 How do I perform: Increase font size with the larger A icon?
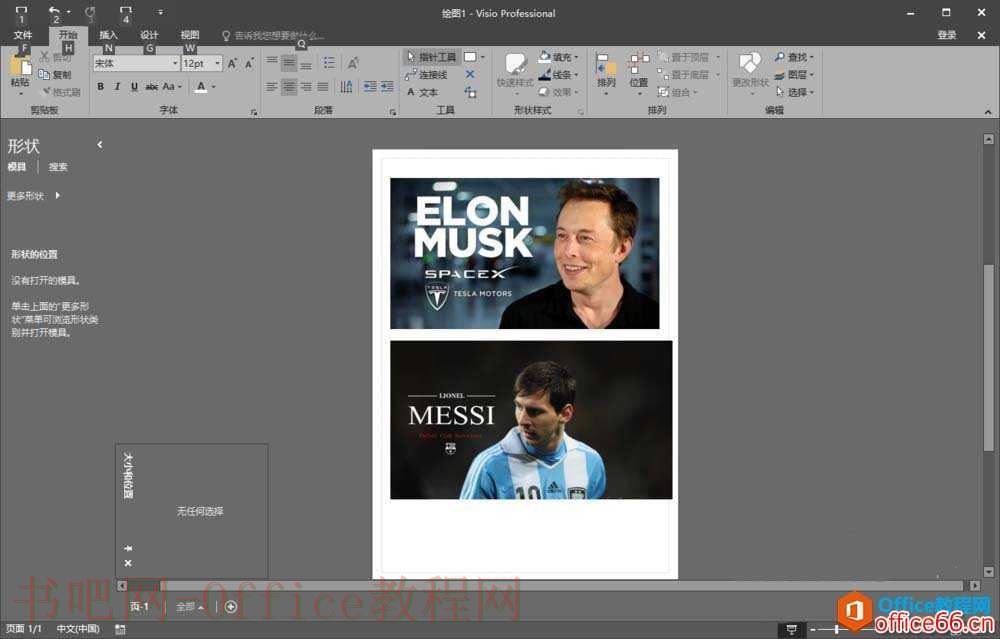point(232,63)
